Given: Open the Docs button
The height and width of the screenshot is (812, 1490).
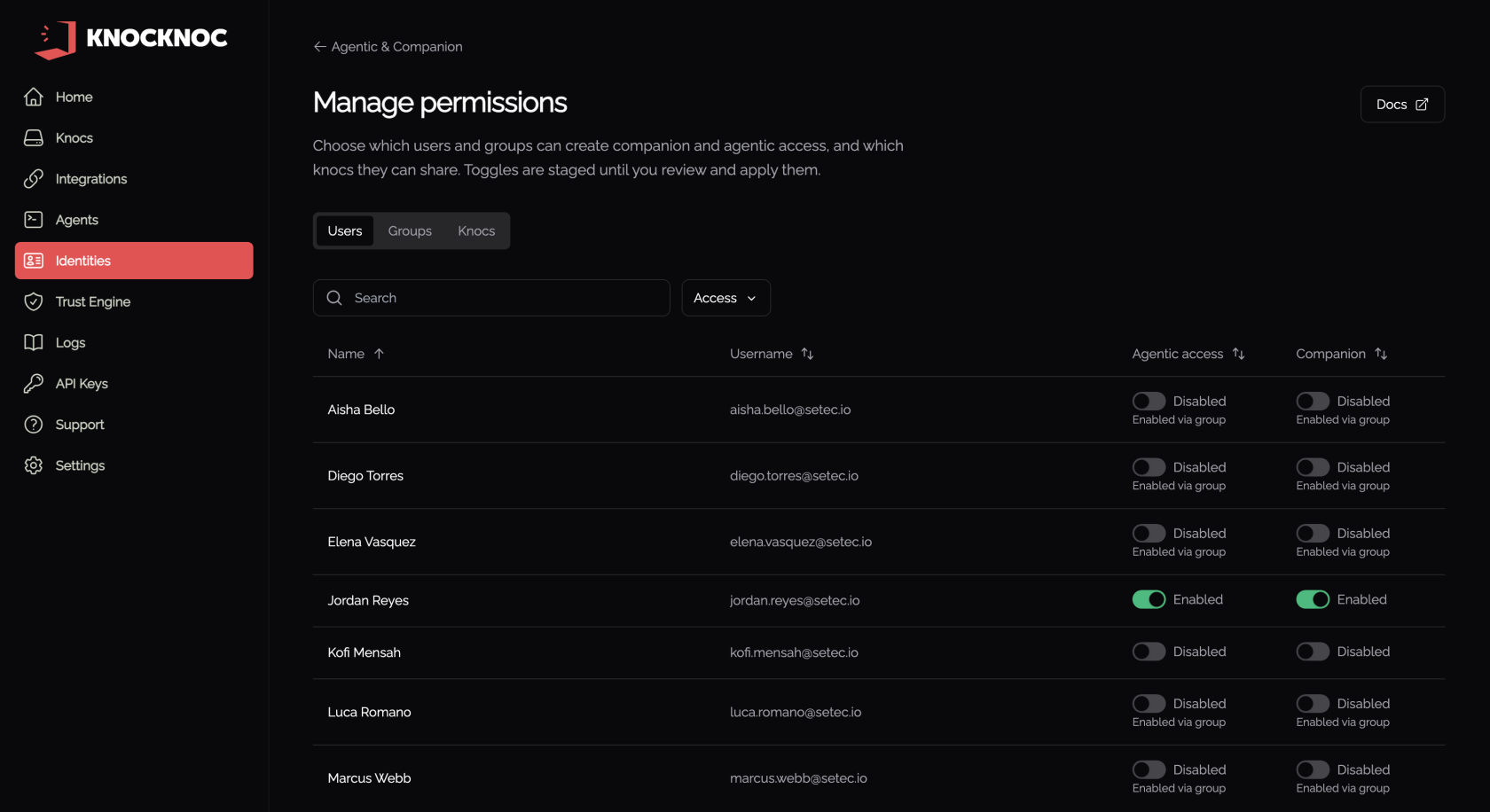Looking at the screenshot, I should click(x=1402, y=105).
